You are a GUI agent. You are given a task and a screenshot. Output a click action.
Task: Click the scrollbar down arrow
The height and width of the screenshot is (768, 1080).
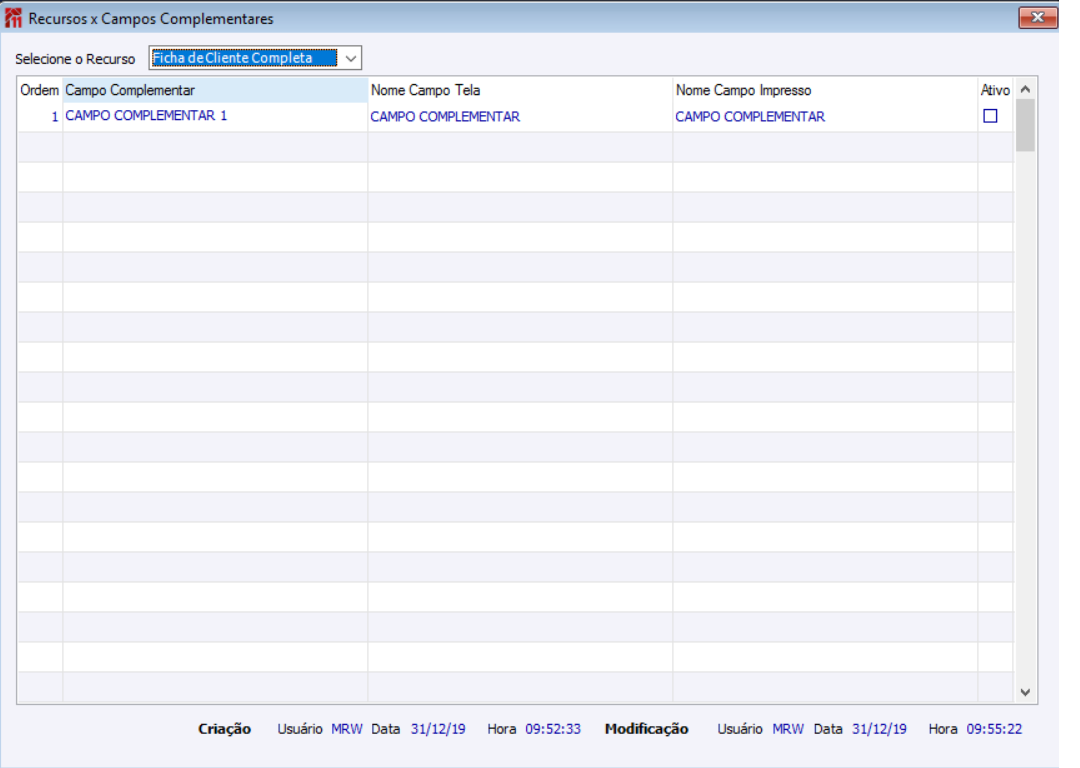click(1025, 692)
